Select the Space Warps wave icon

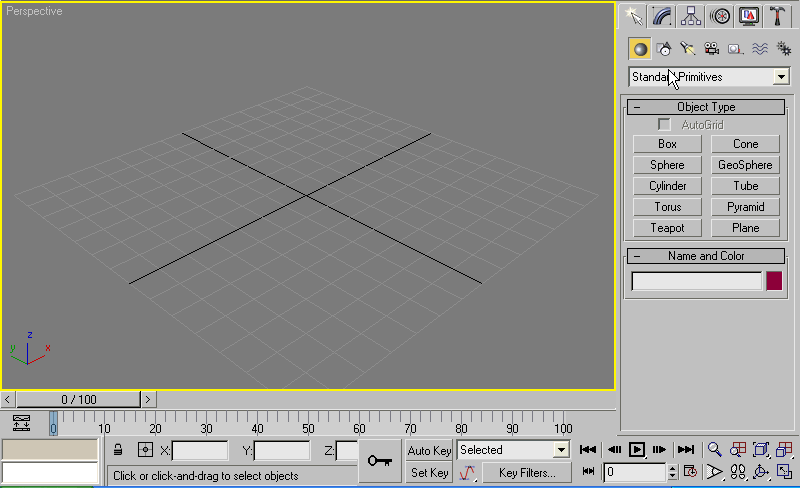760,49
